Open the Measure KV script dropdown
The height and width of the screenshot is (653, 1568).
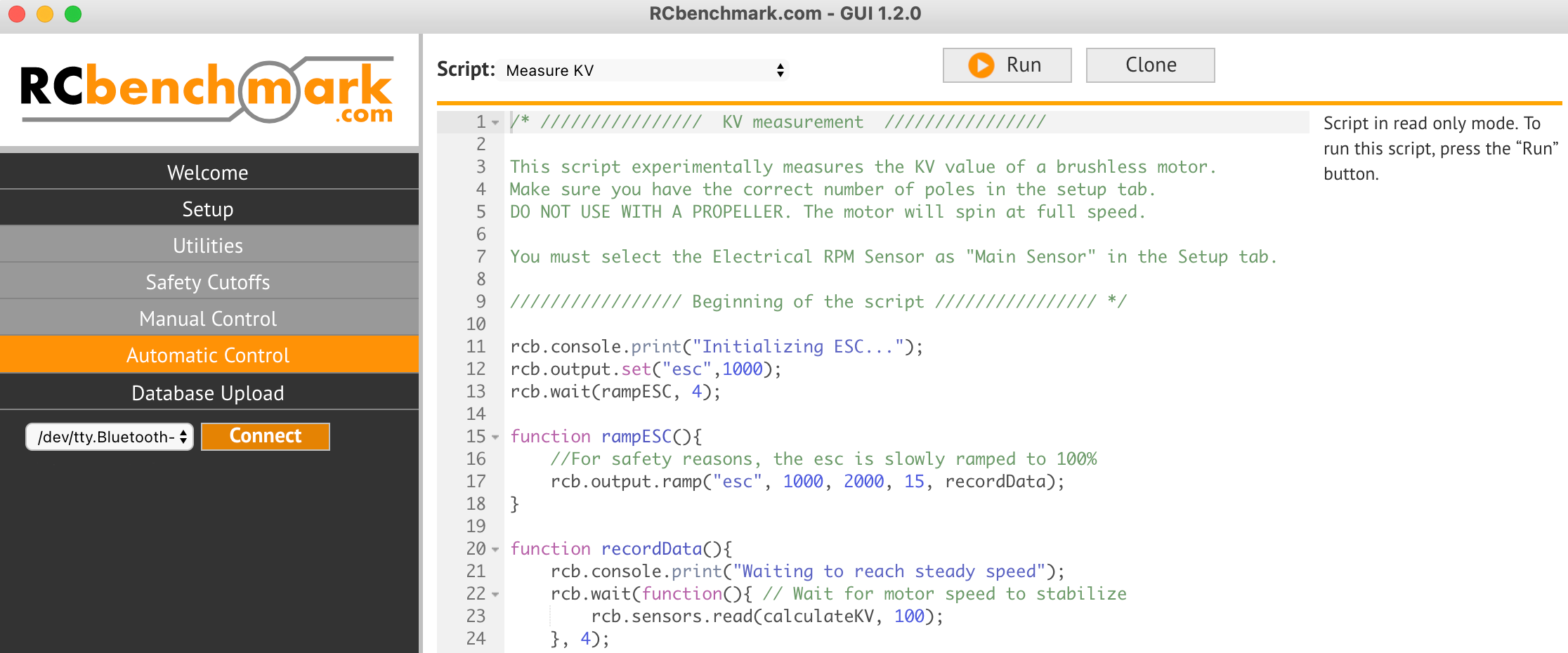click(x=643, y=70)
